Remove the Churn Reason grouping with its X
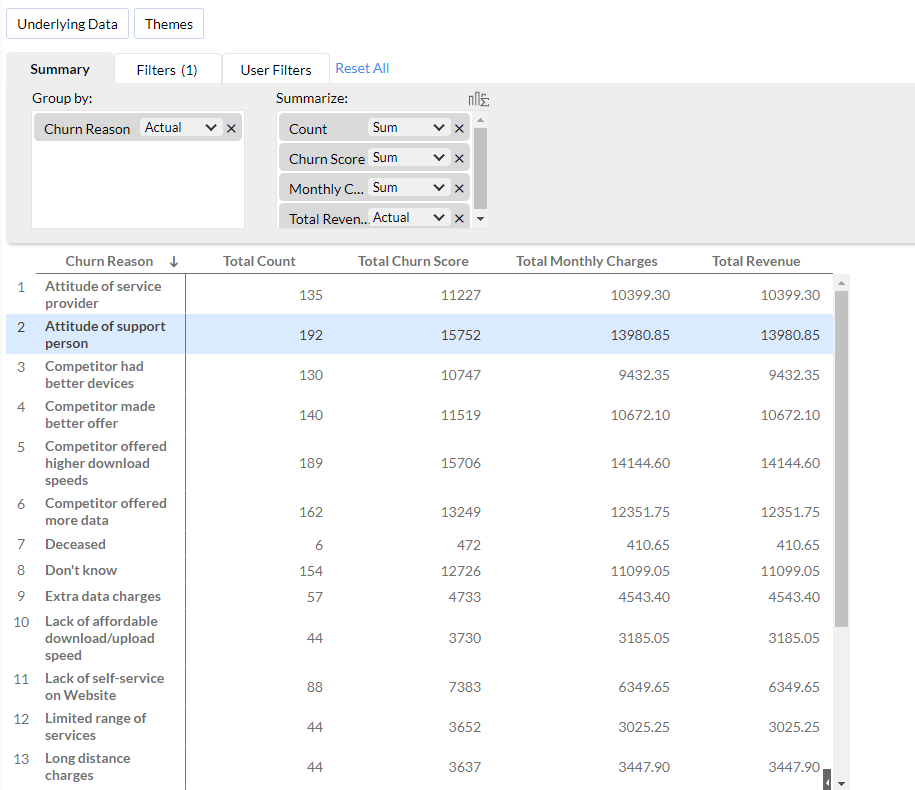The width and height of the screenshot is (915, 790). point(231,128)
